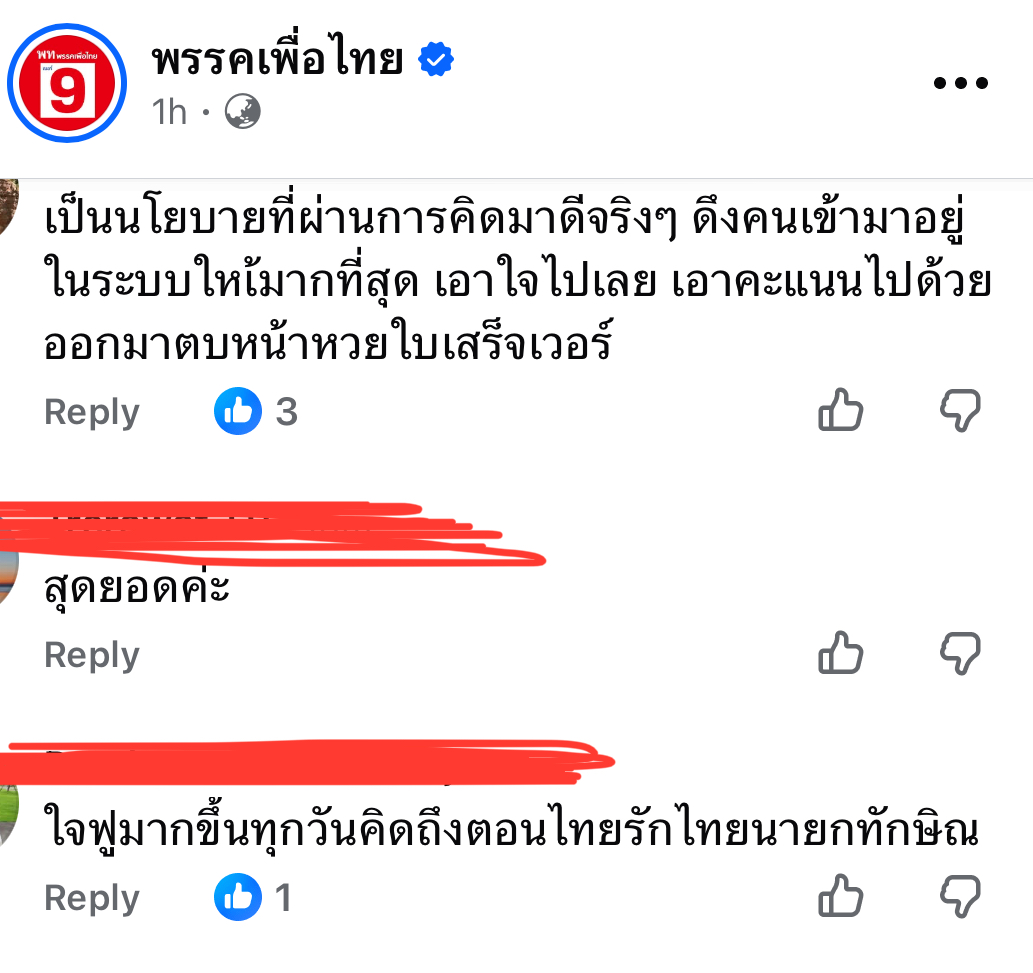
Task: Reply to the ทักษิณ comment
Action: (x=92, y=899)
